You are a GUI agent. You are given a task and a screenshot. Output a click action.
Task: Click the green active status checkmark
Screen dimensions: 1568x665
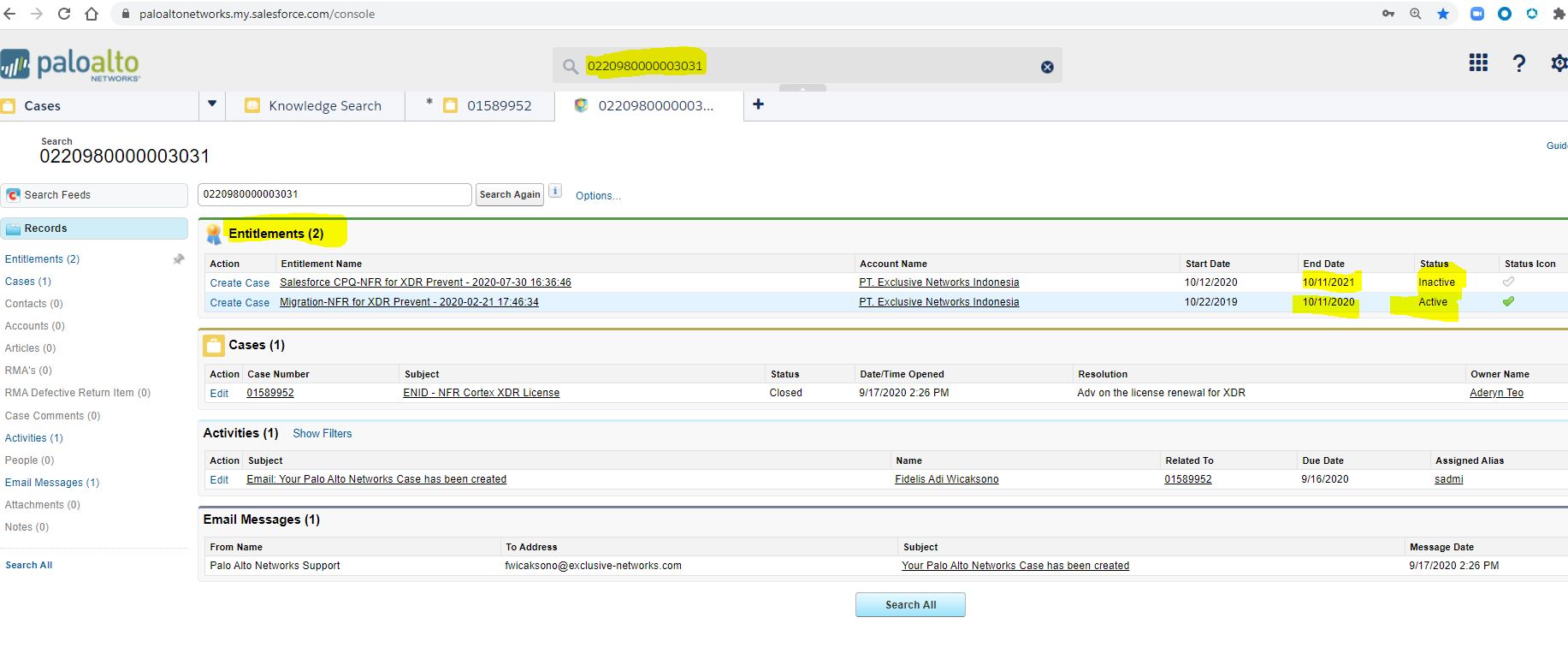[x=1508, y=301]
